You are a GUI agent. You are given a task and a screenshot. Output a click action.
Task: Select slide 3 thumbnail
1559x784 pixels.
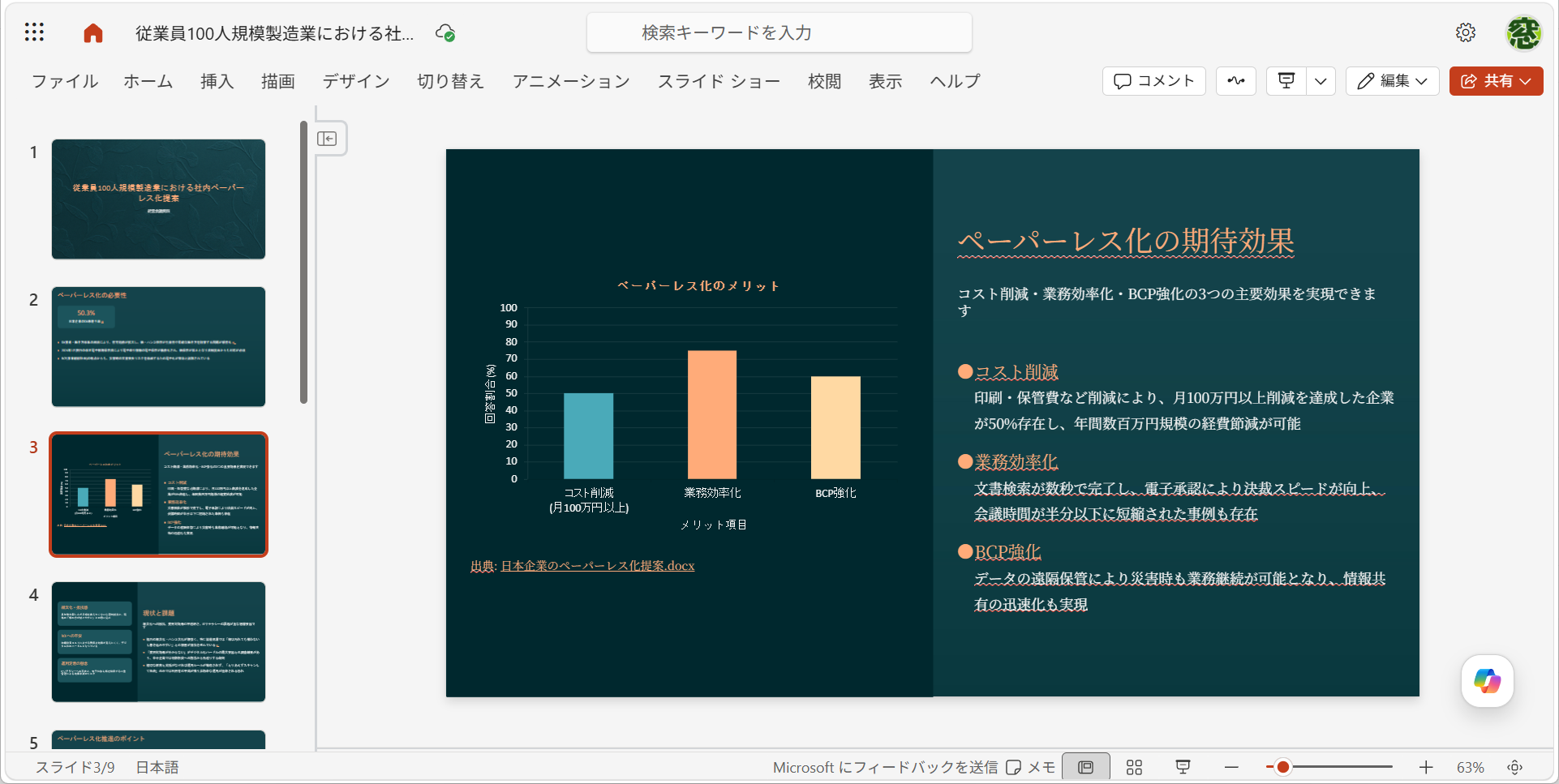(x=158, y=494)
